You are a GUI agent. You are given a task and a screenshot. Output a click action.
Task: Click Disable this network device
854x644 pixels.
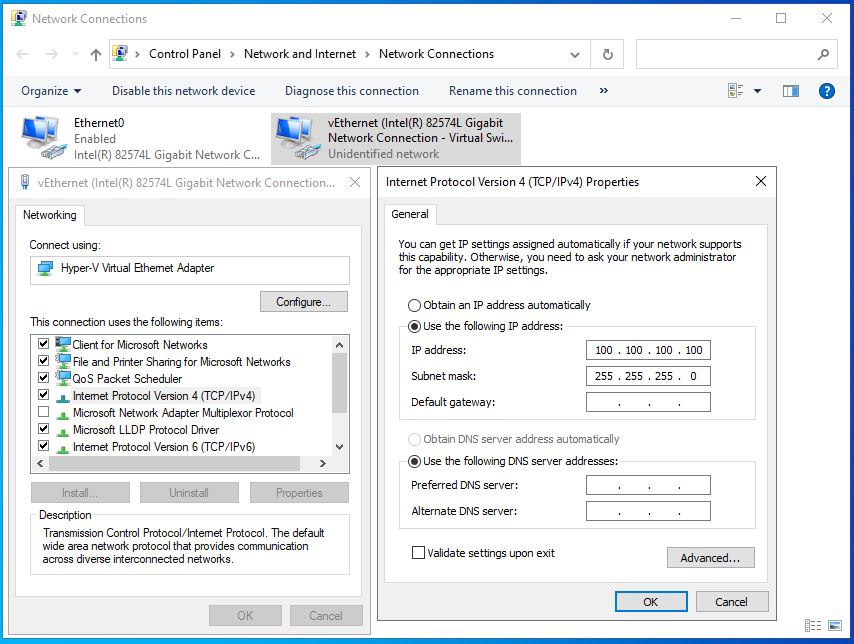(x=184, y=91)
